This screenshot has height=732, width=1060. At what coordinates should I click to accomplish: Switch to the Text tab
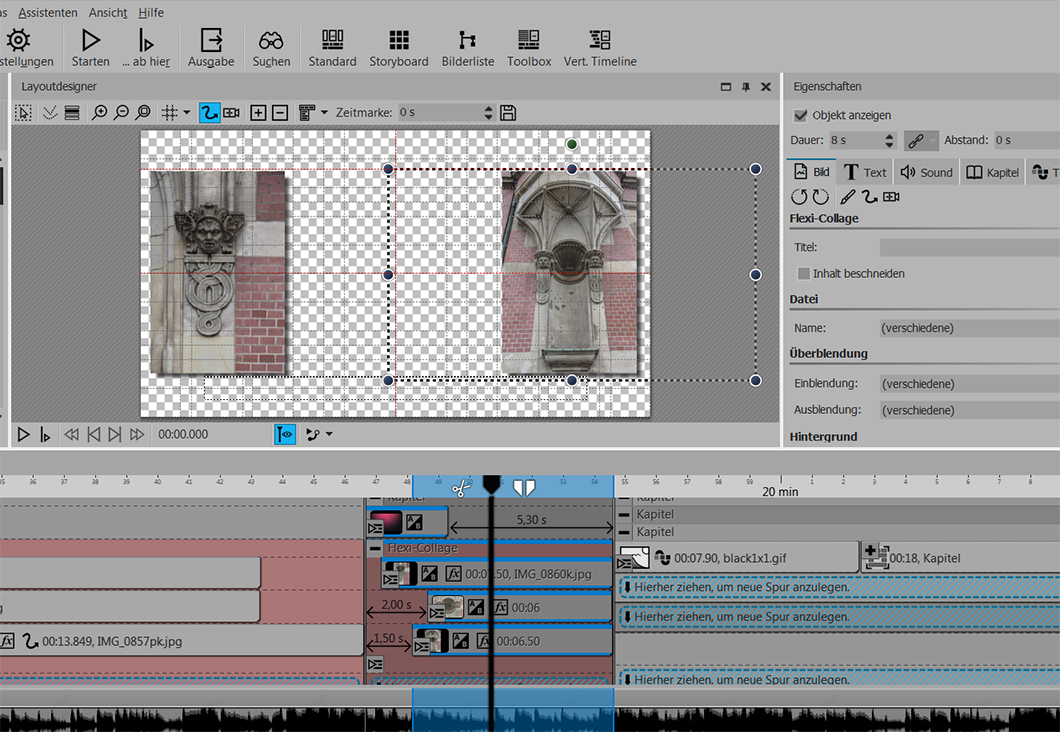pos(865,172)
